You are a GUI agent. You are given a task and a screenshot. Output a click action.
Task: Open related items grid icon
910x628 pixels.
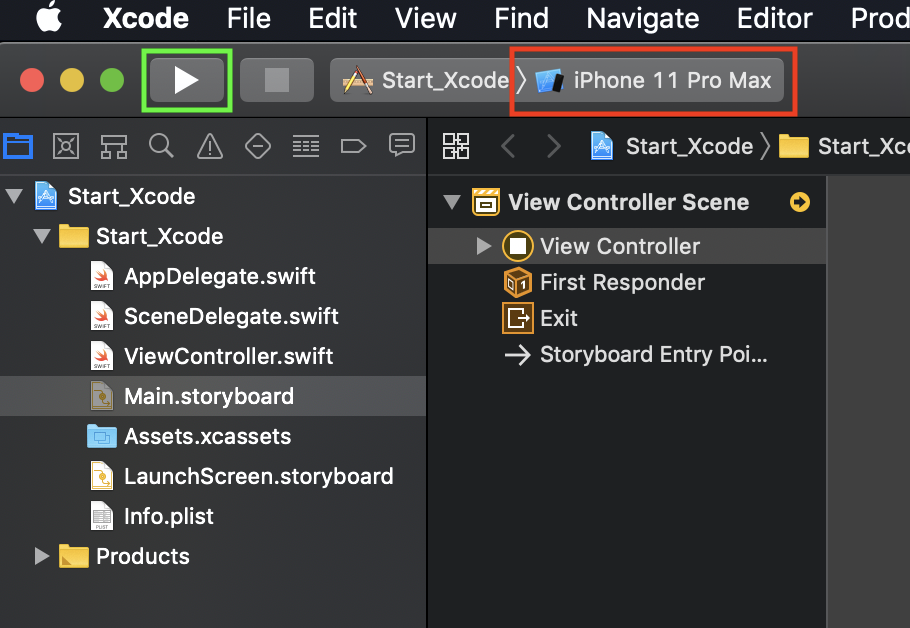(x=456, y=146)
